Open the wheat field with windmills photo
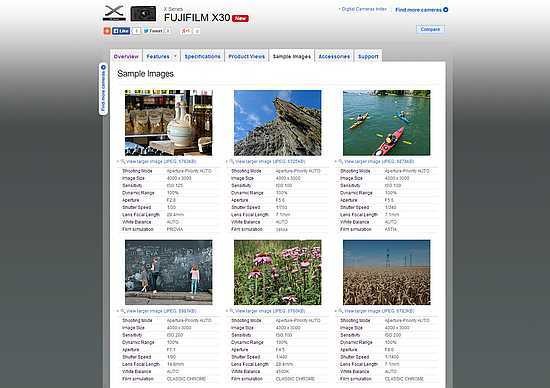 387,272
